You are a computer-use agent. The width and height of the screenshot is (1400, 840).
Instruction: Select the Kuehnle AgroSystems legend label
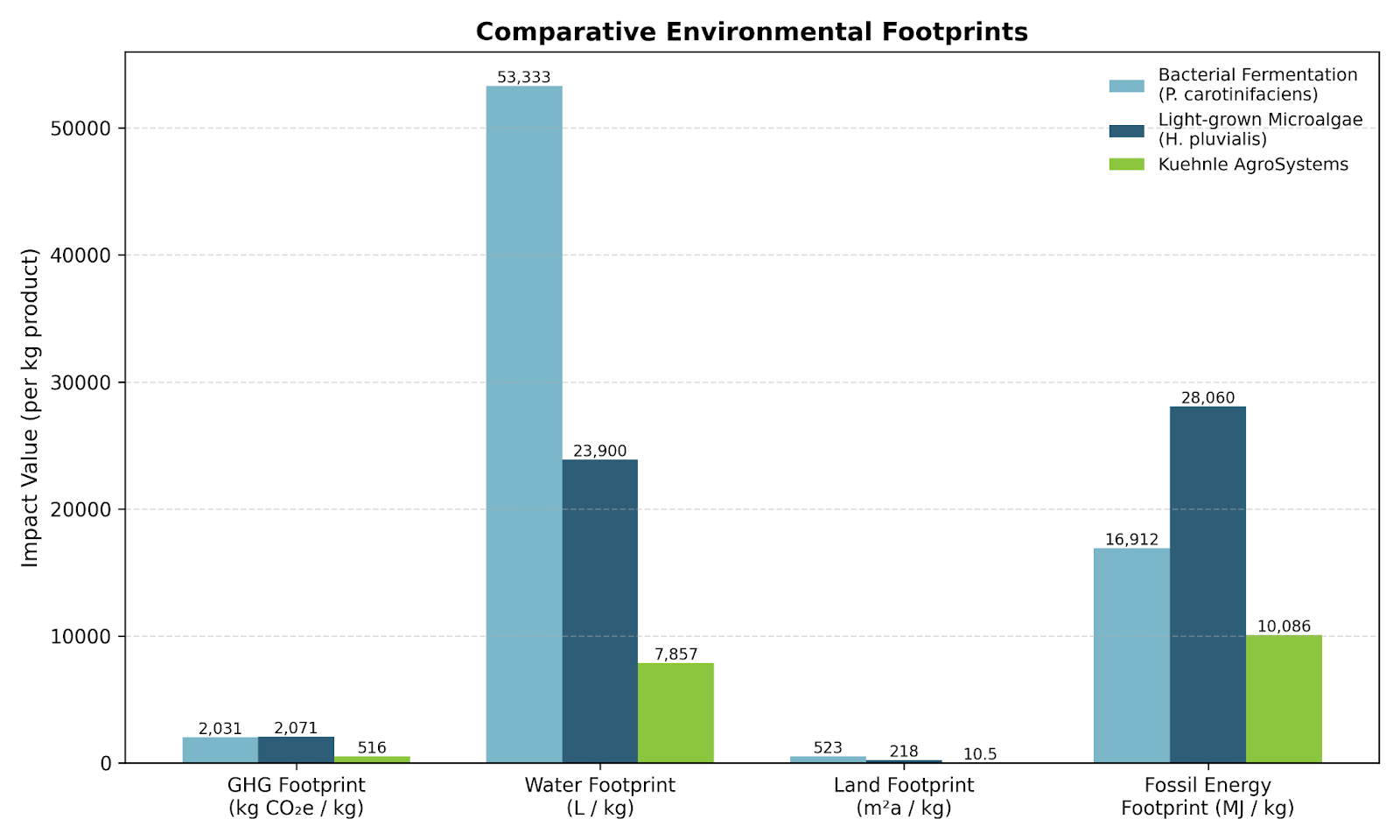[1253, 164]
